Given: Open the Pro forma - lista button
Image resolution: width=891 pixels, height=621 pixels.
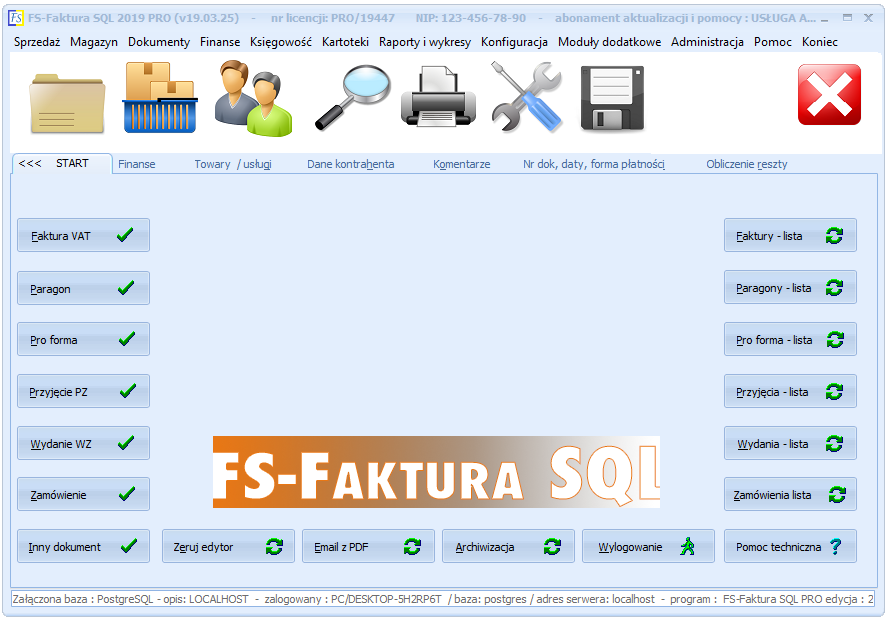Looking at the screenshot, I should point(790,339).
